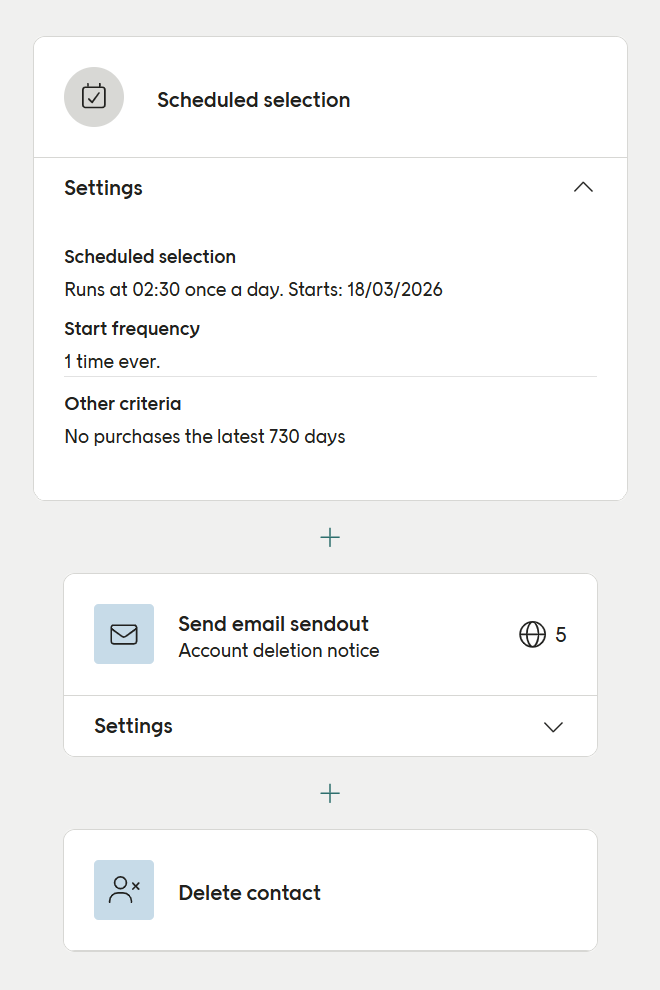
Task: Expand the Send email settings chevron
Action: (553, 727)
